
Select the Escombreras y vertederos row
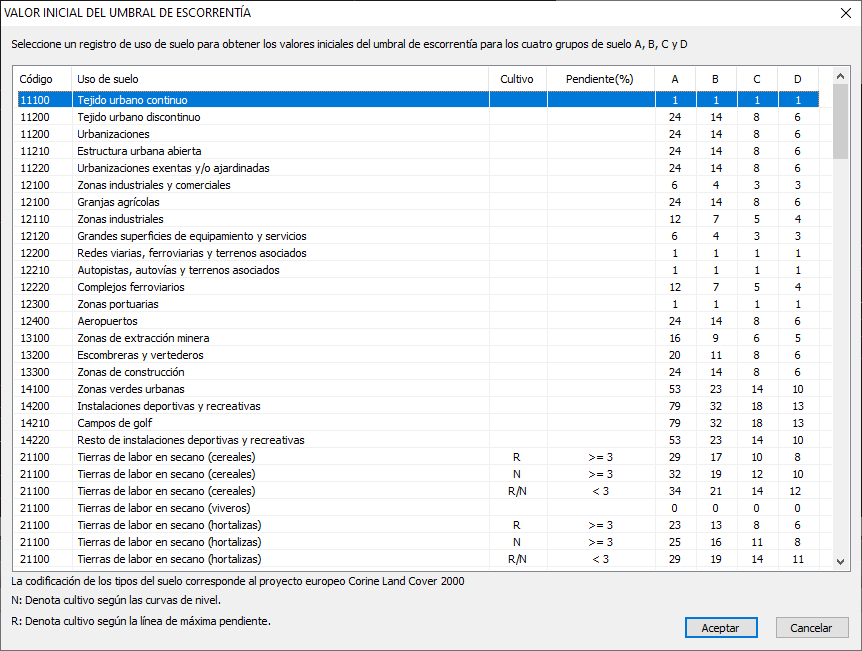coord(418,355)
